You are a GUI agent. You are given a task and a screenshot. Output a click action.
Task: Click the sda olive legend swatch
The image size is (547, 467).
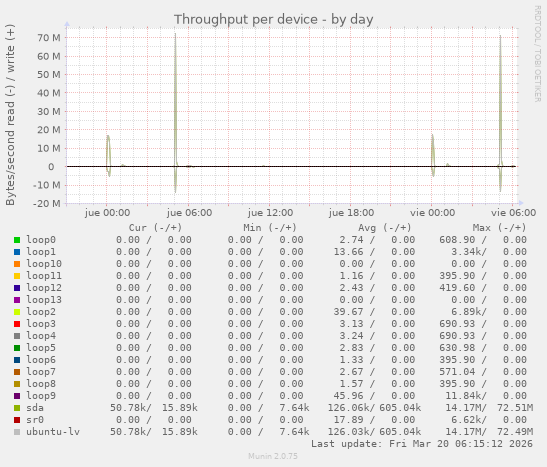point(17,408)
